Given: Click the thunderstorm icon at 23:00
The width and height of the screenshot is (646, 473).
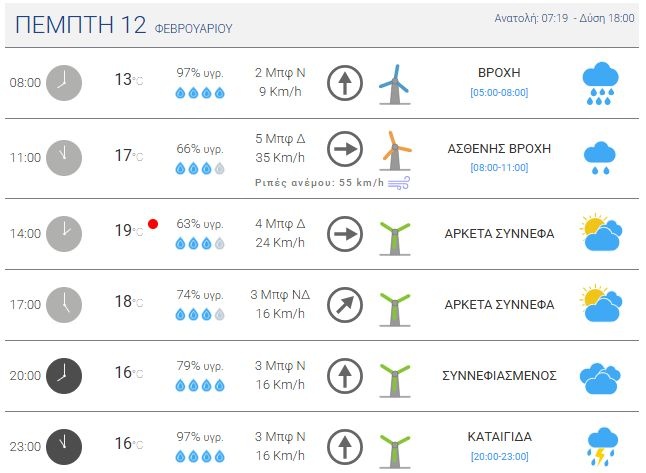Looking at the screenshot, I should click(600, 445).
